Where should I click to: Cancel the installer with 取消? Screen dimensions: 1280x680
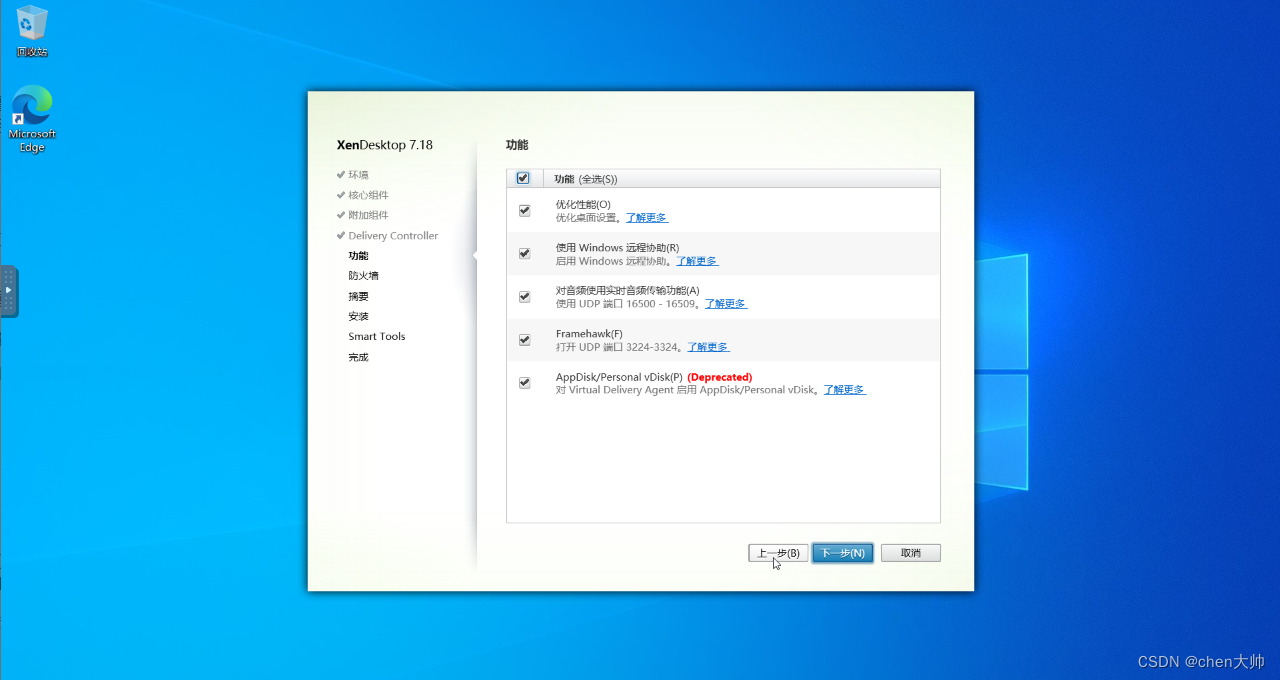(x=910, y=553)
